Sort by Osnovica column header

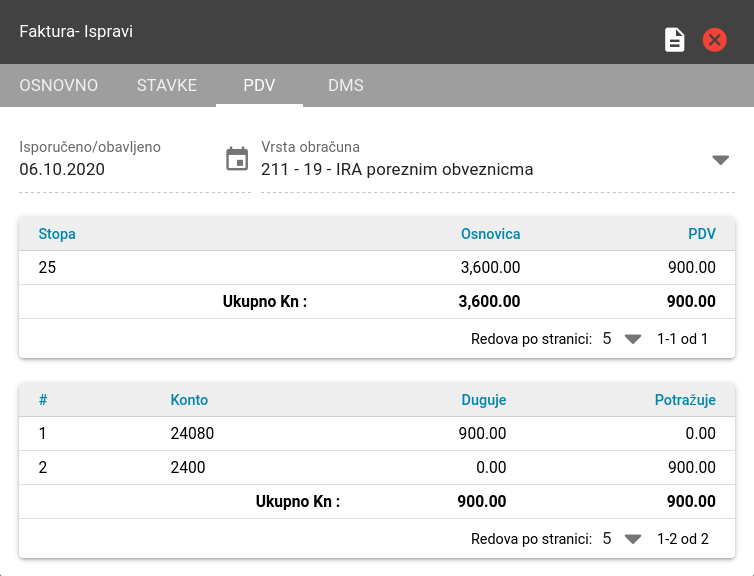490,234
